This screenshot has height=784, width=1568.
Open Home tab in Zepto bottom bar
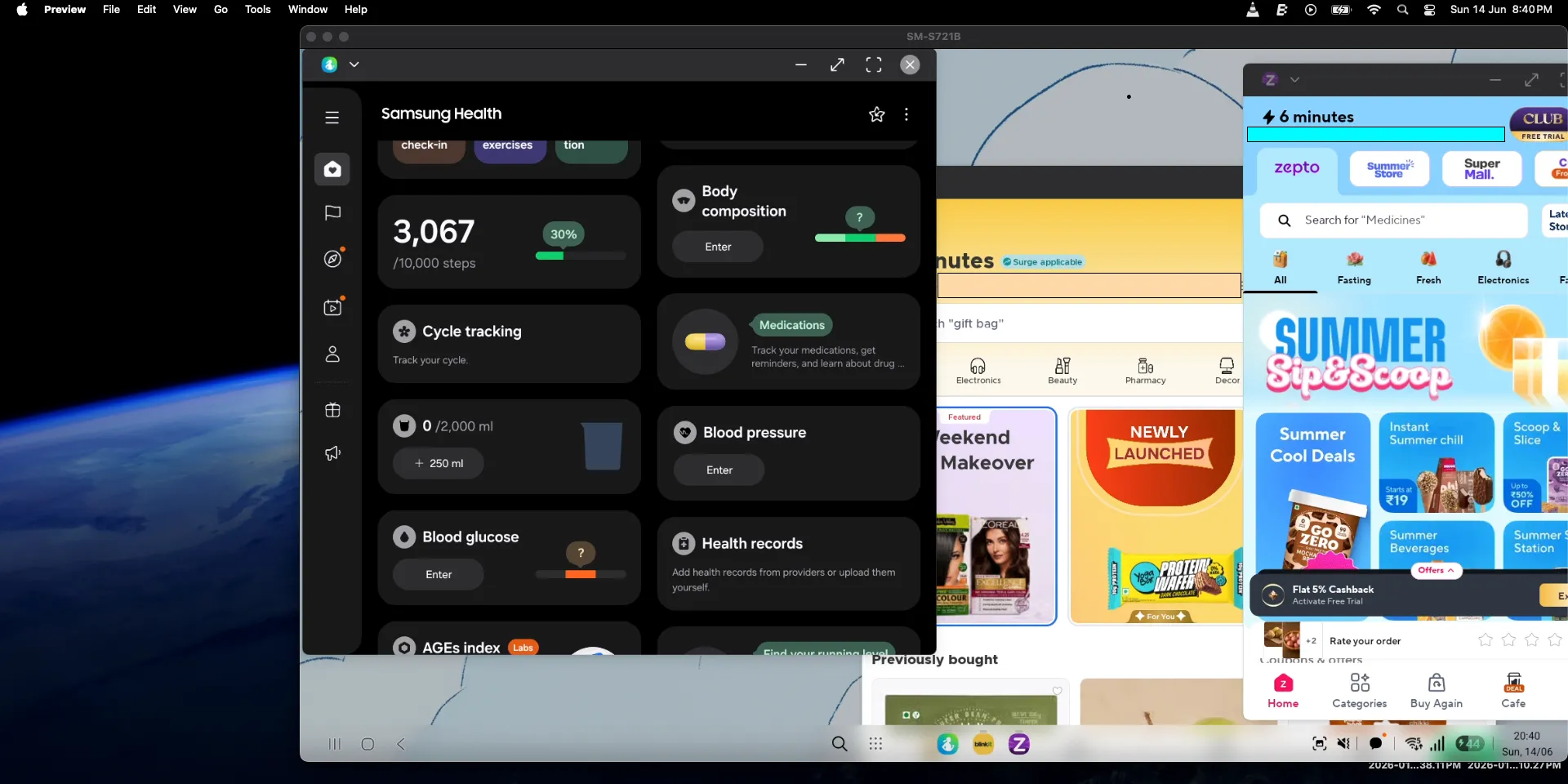[1283, 691]
